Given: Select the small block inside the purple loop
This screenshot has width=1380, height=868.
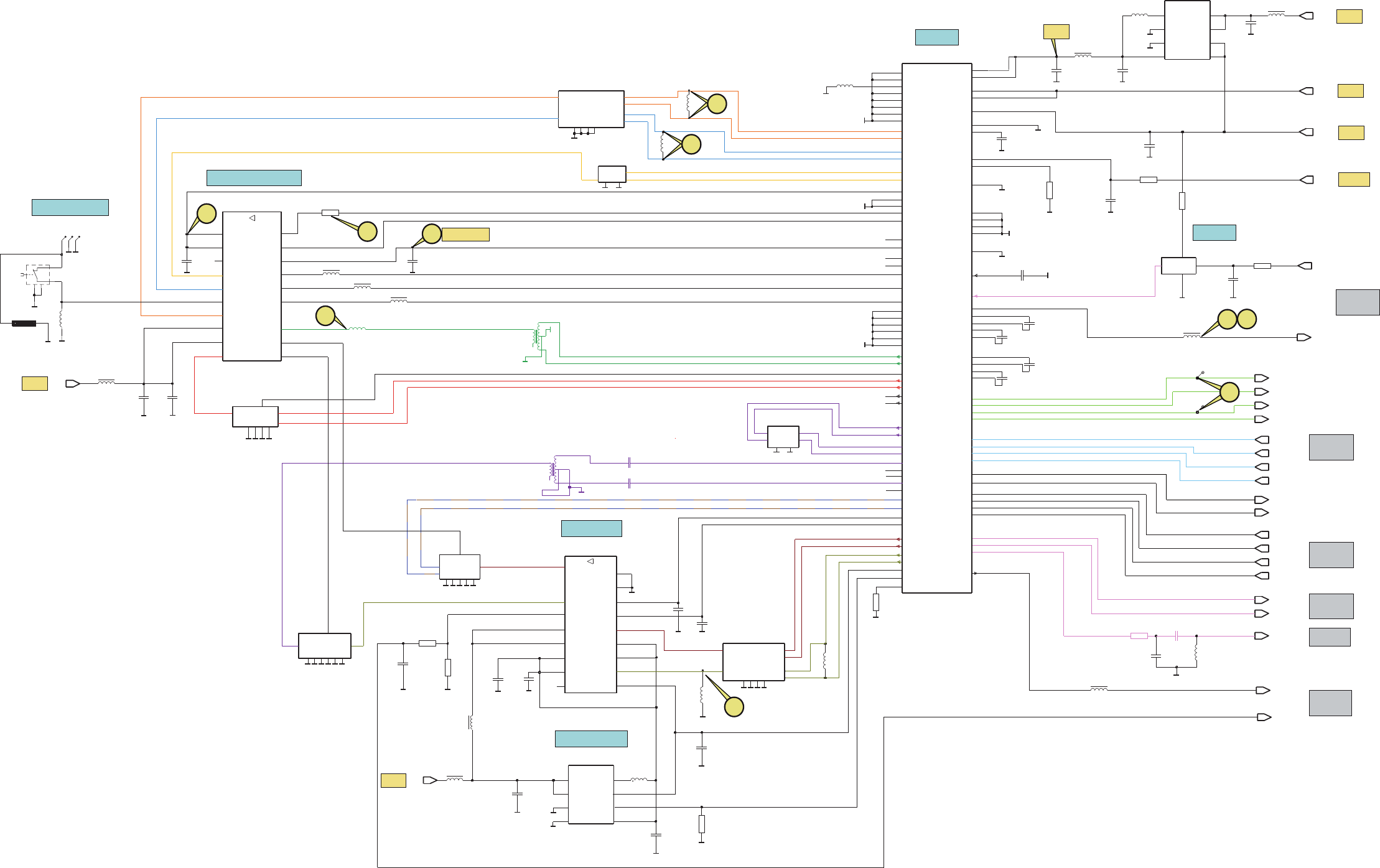Looking at the screenshot, I should click(783, 437).
